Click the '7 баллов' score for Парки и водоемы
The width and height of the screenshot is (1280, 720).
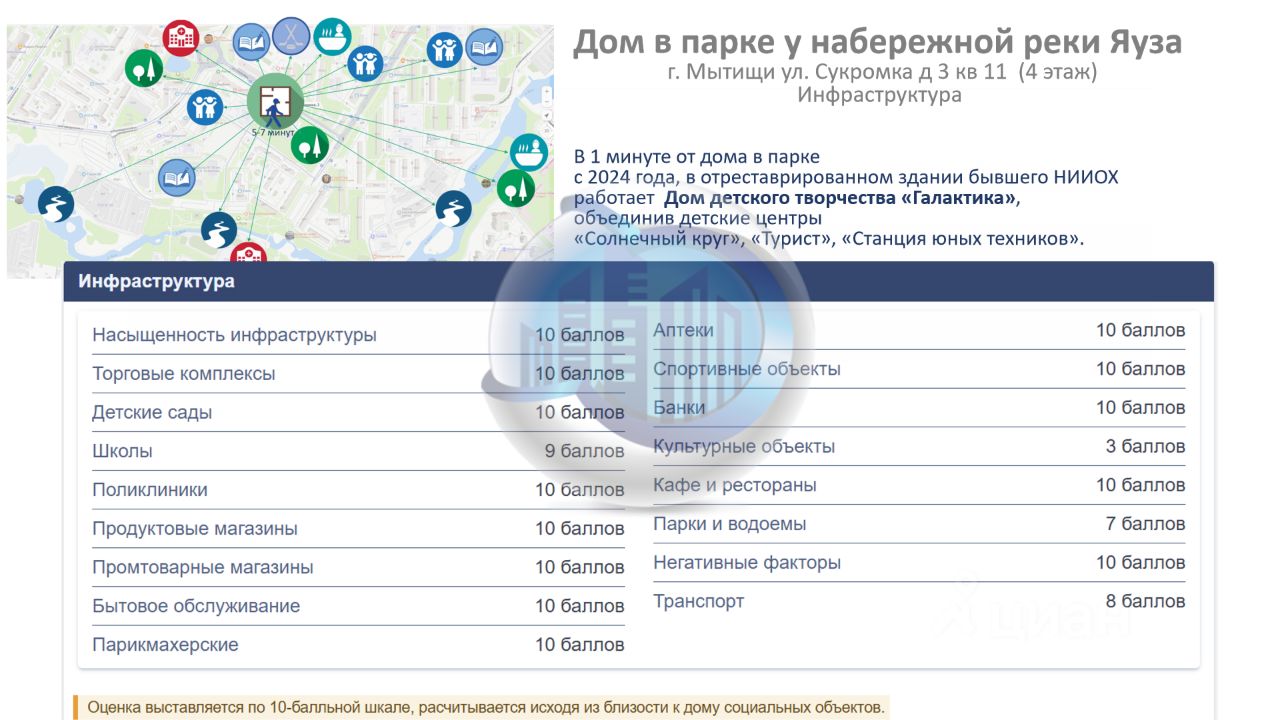1146,524
